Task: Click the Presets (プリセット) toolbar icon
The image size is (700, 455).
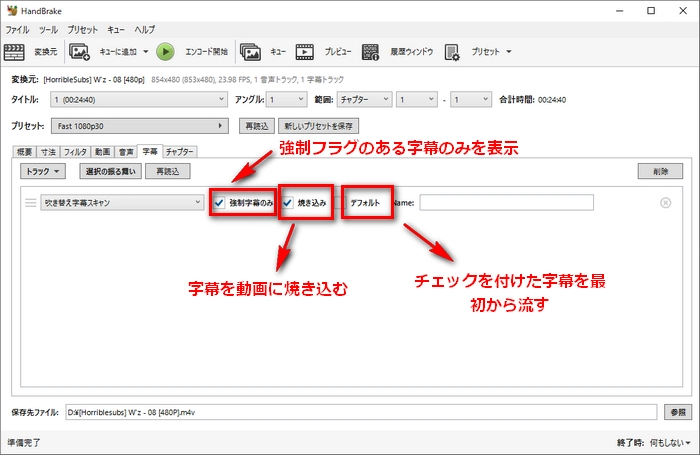Action: pyautogui.click(x=452, y=51)
